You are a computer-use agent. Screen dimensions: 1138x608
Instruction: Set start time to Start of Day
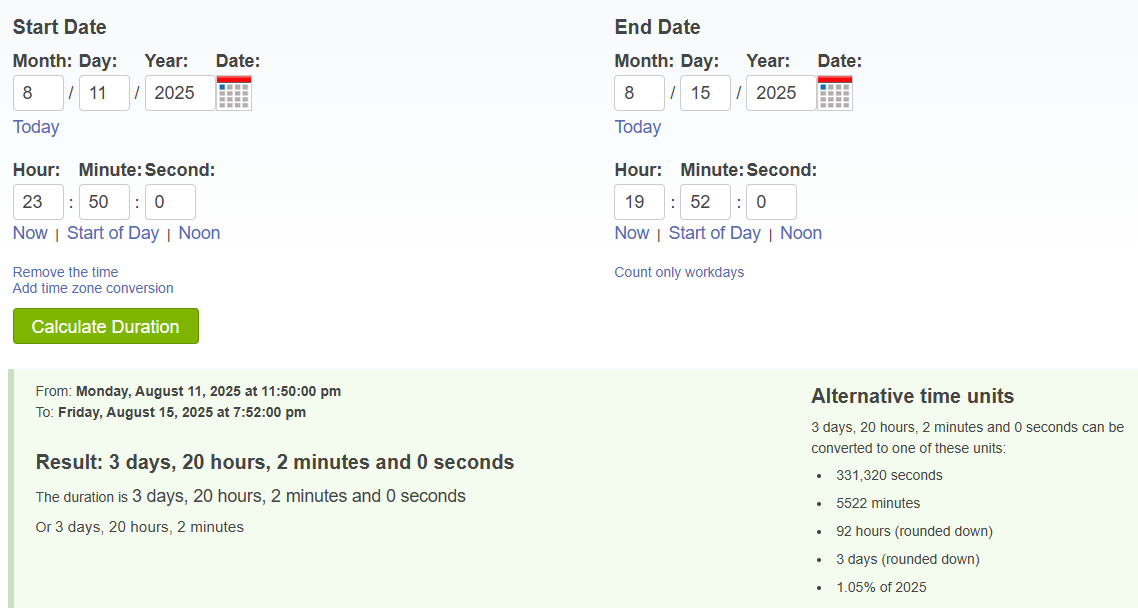pyautogui.click(x=113, y=233)
